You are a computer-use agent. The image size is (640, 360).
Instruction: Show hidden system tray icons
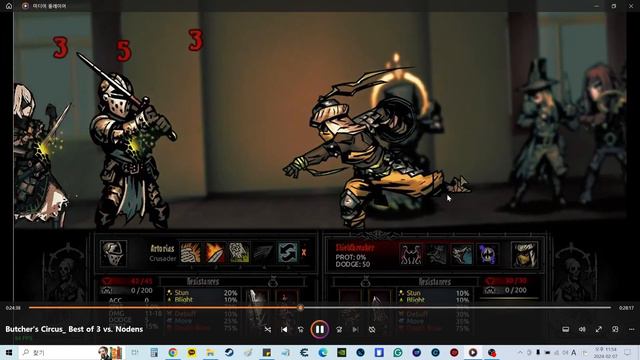520,352
